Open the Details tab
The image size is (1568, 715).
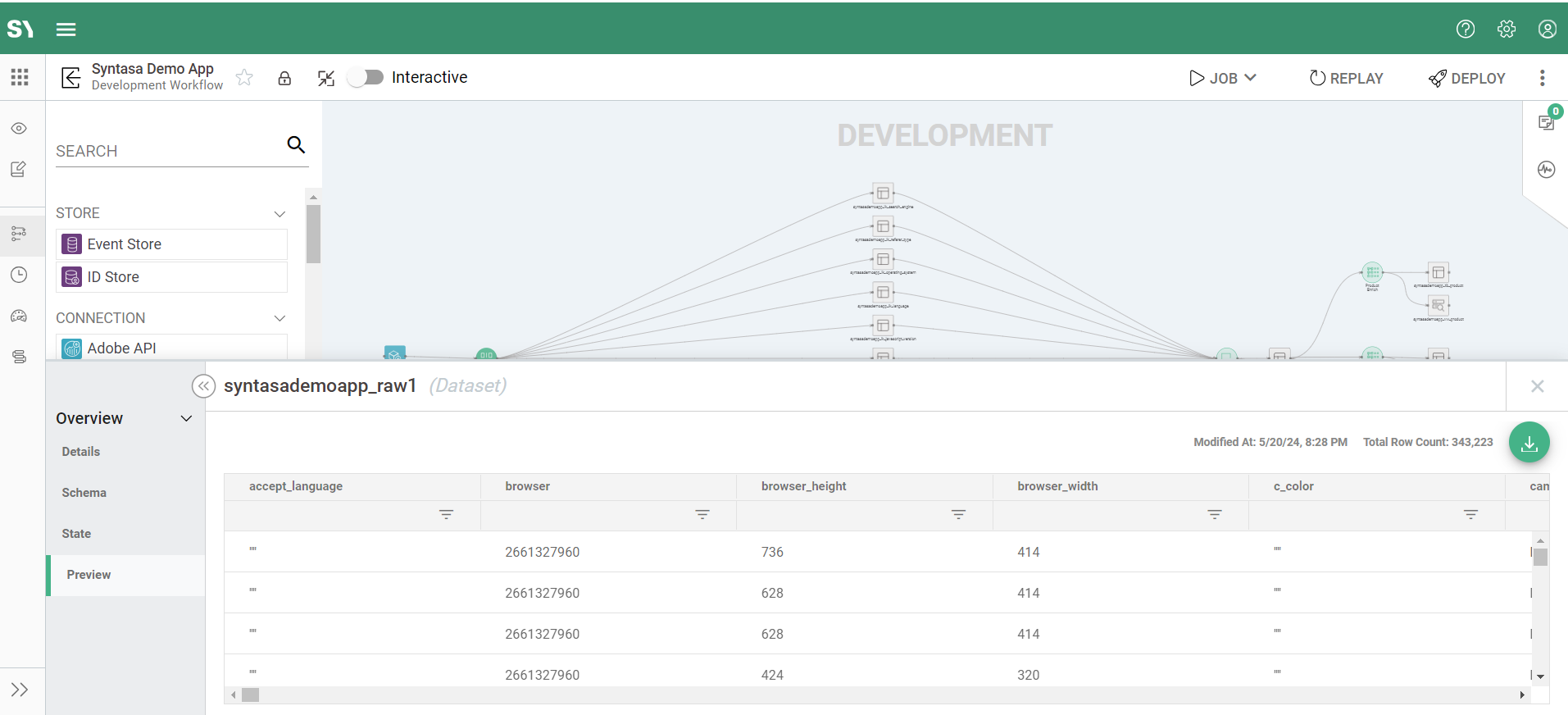tap(81, 452)
